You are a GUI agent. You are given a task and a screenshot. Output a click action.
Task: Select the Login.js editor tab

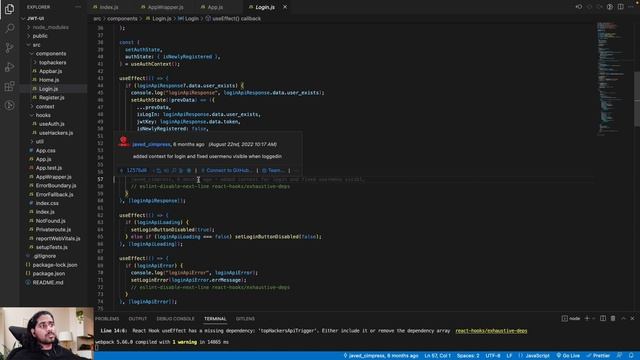[x=264, y=7]
